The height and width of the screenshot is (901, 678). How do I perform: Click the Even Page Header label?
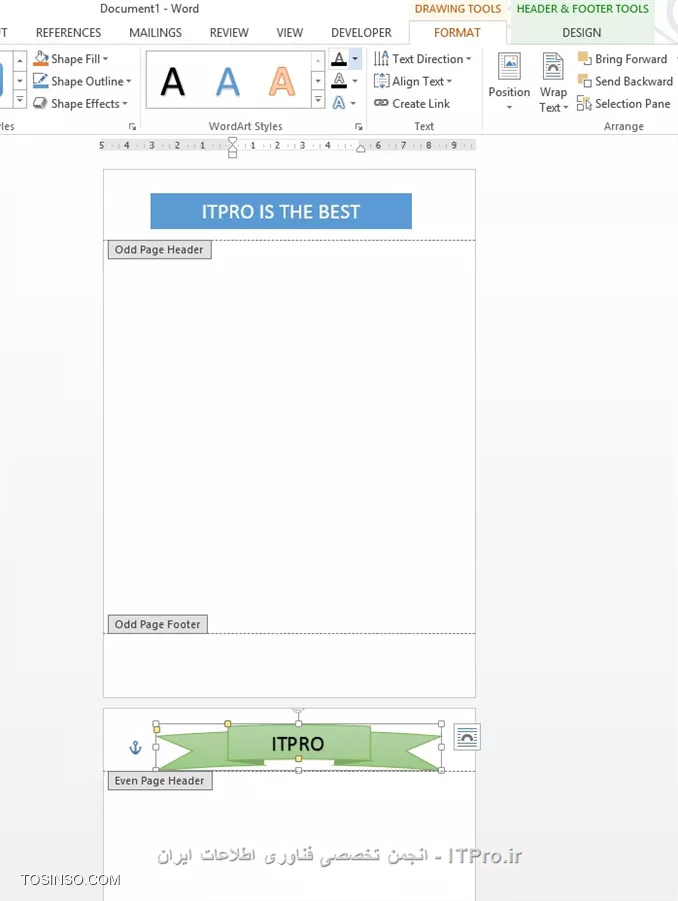(x=160, y=781)
